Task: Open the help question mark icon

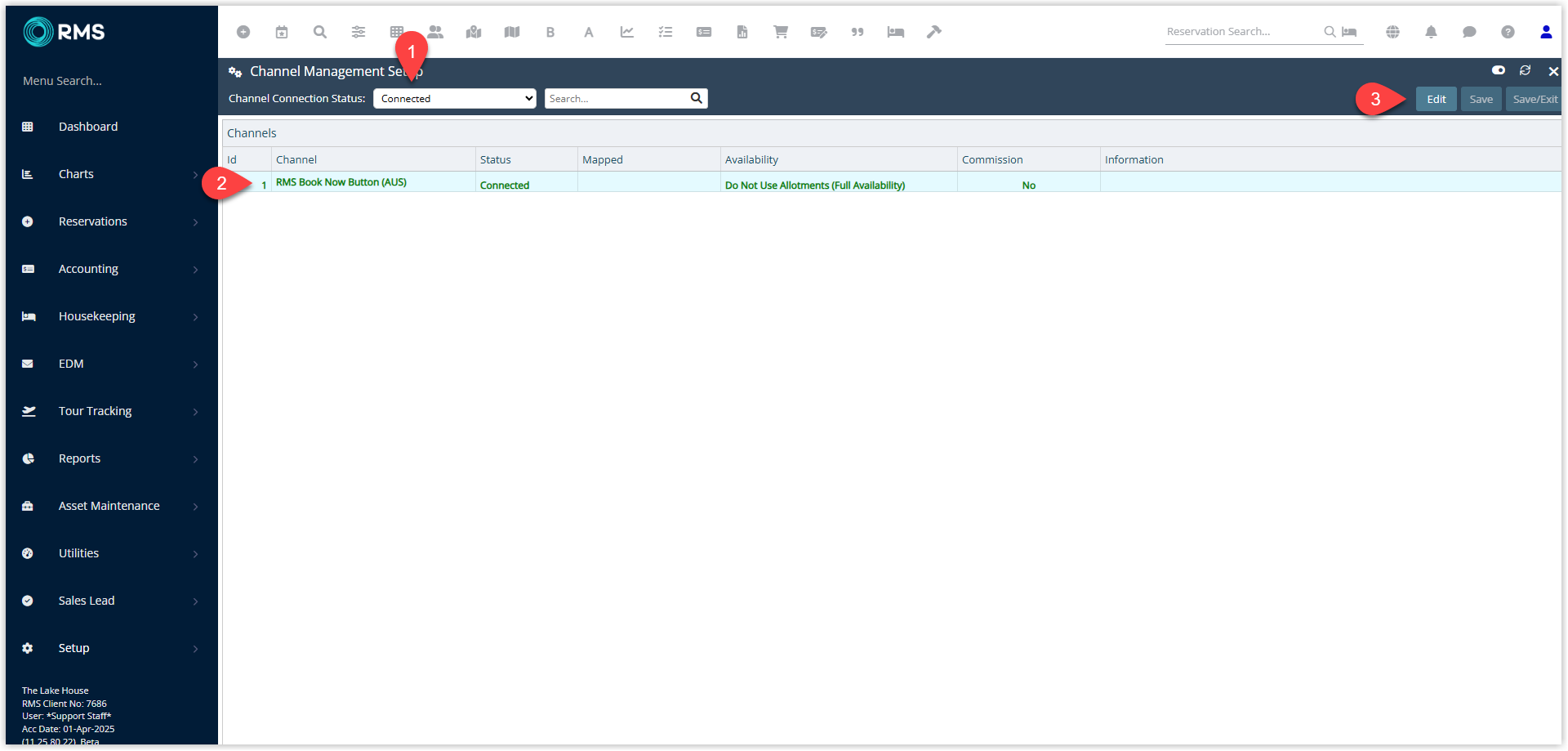Action: pyautogui.click(x=1508, y=32)
